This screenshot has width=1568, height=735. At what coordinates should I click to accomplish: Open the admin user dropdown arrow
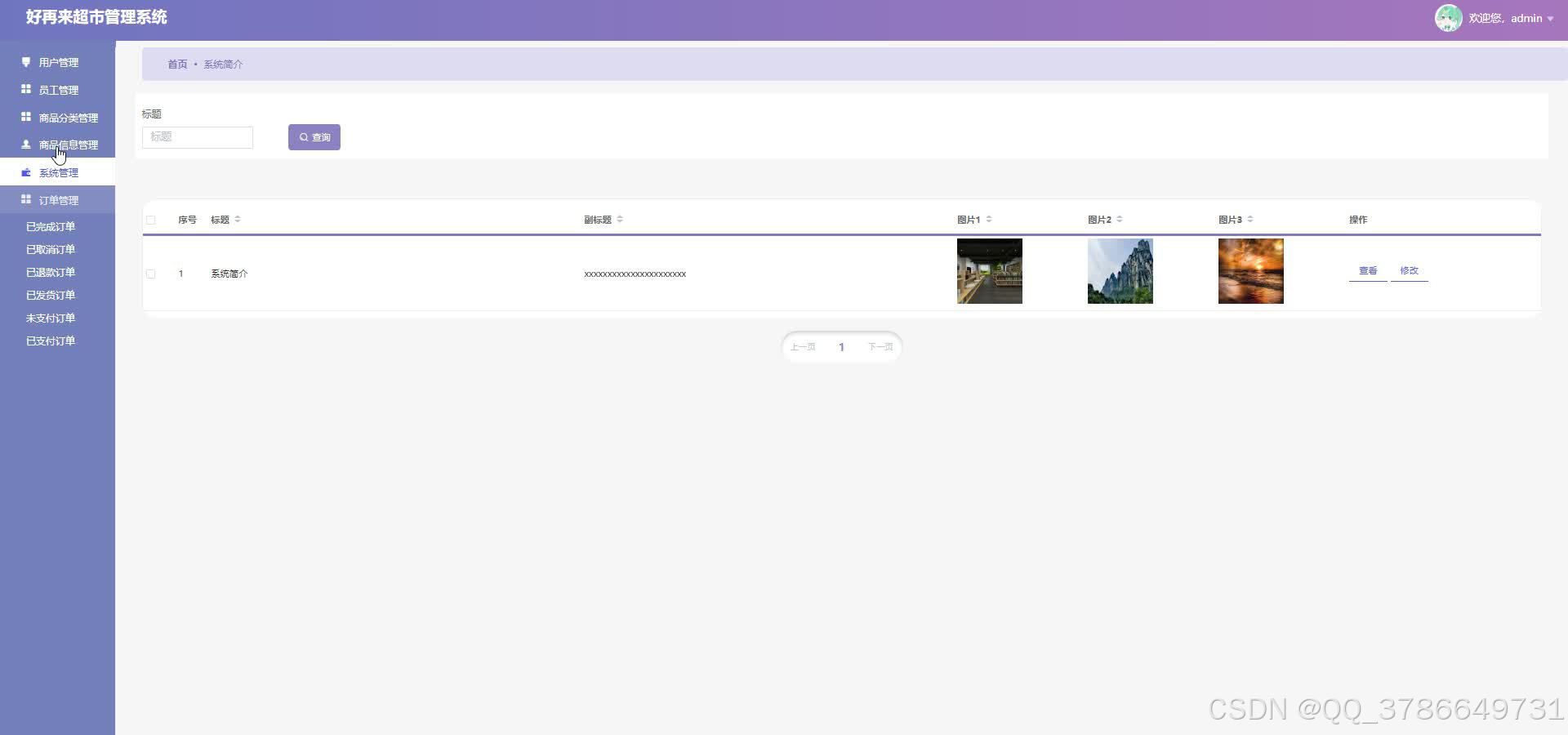[1550, 19]
